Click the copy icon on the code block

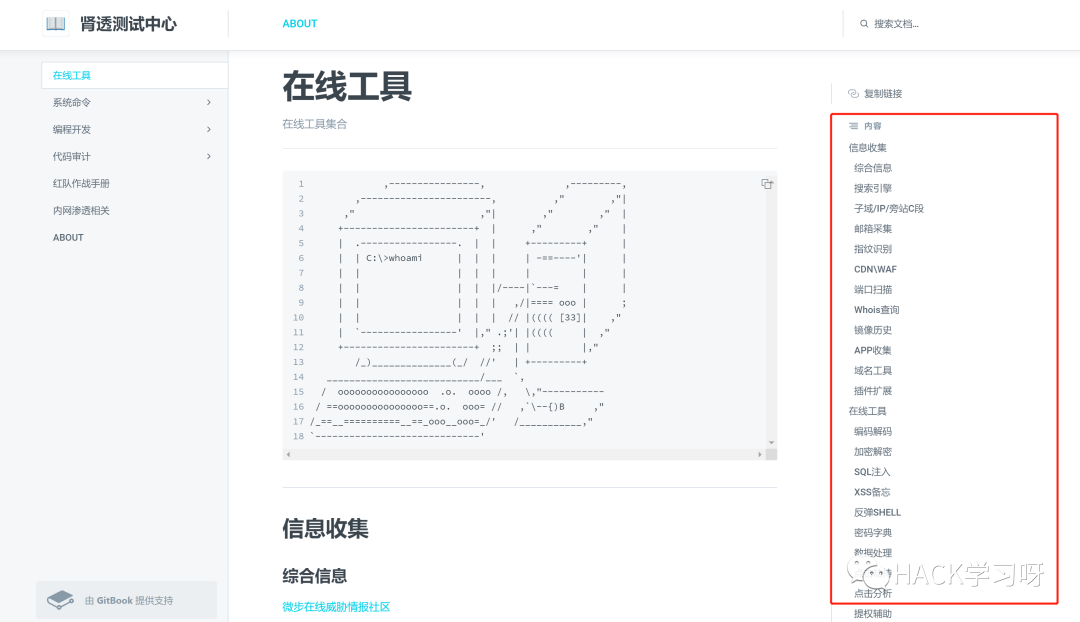point(766,184)
